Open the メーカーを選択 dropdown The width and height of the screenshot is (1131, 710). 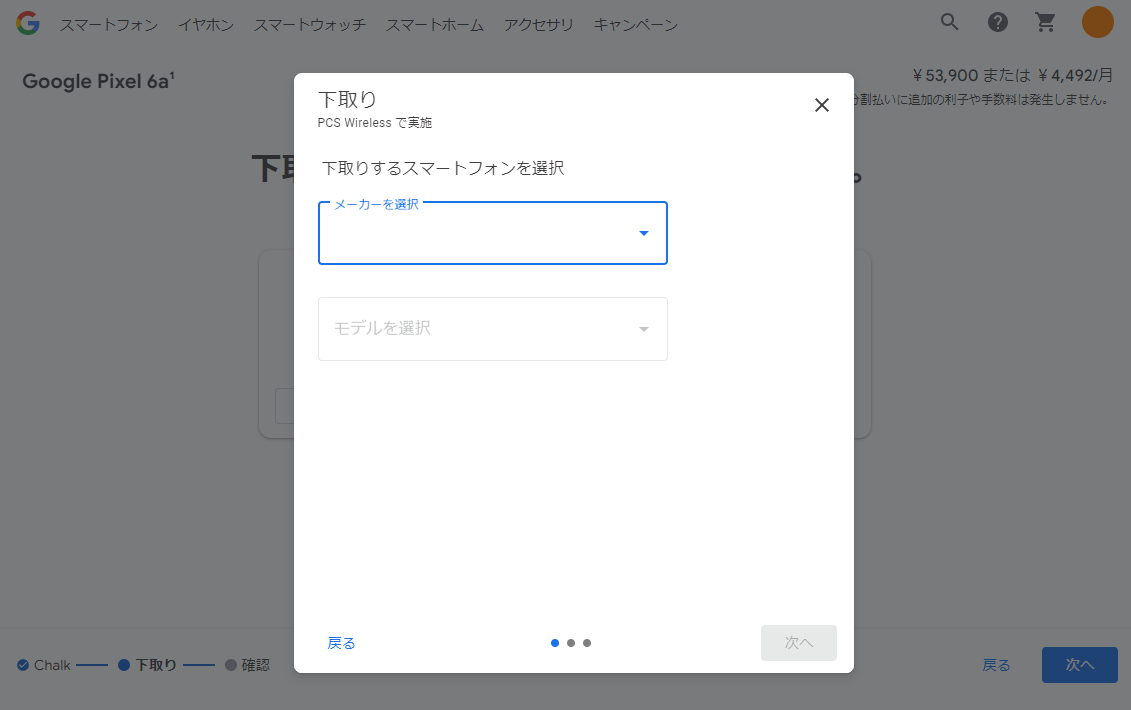493,233
